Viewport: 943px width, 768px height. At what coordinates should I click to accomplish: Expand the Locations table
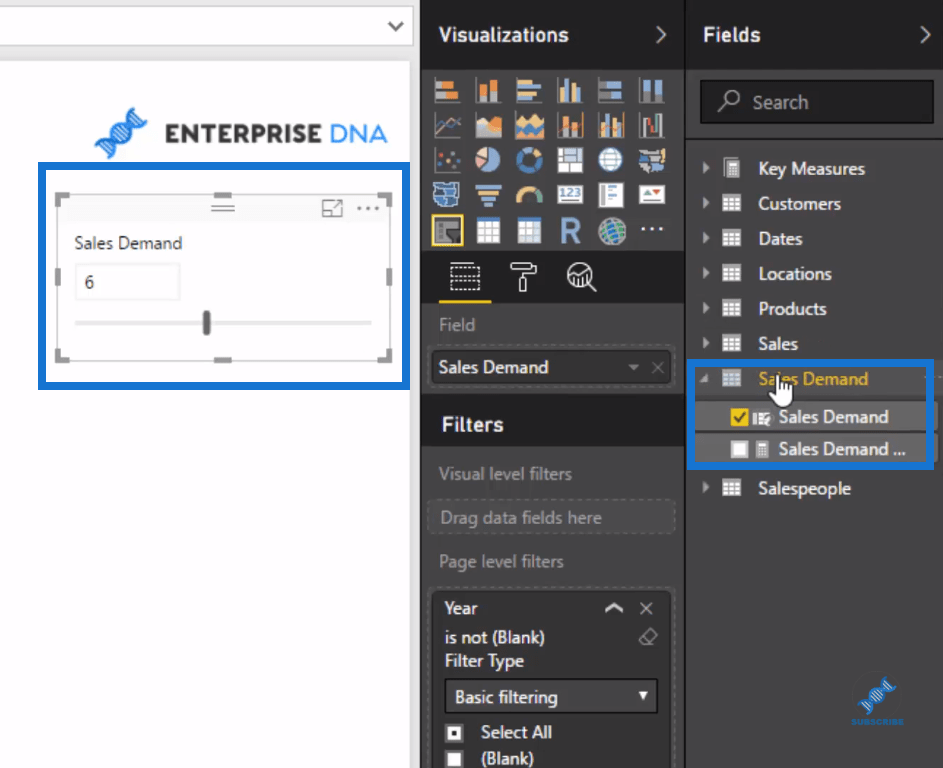(706, 273)
